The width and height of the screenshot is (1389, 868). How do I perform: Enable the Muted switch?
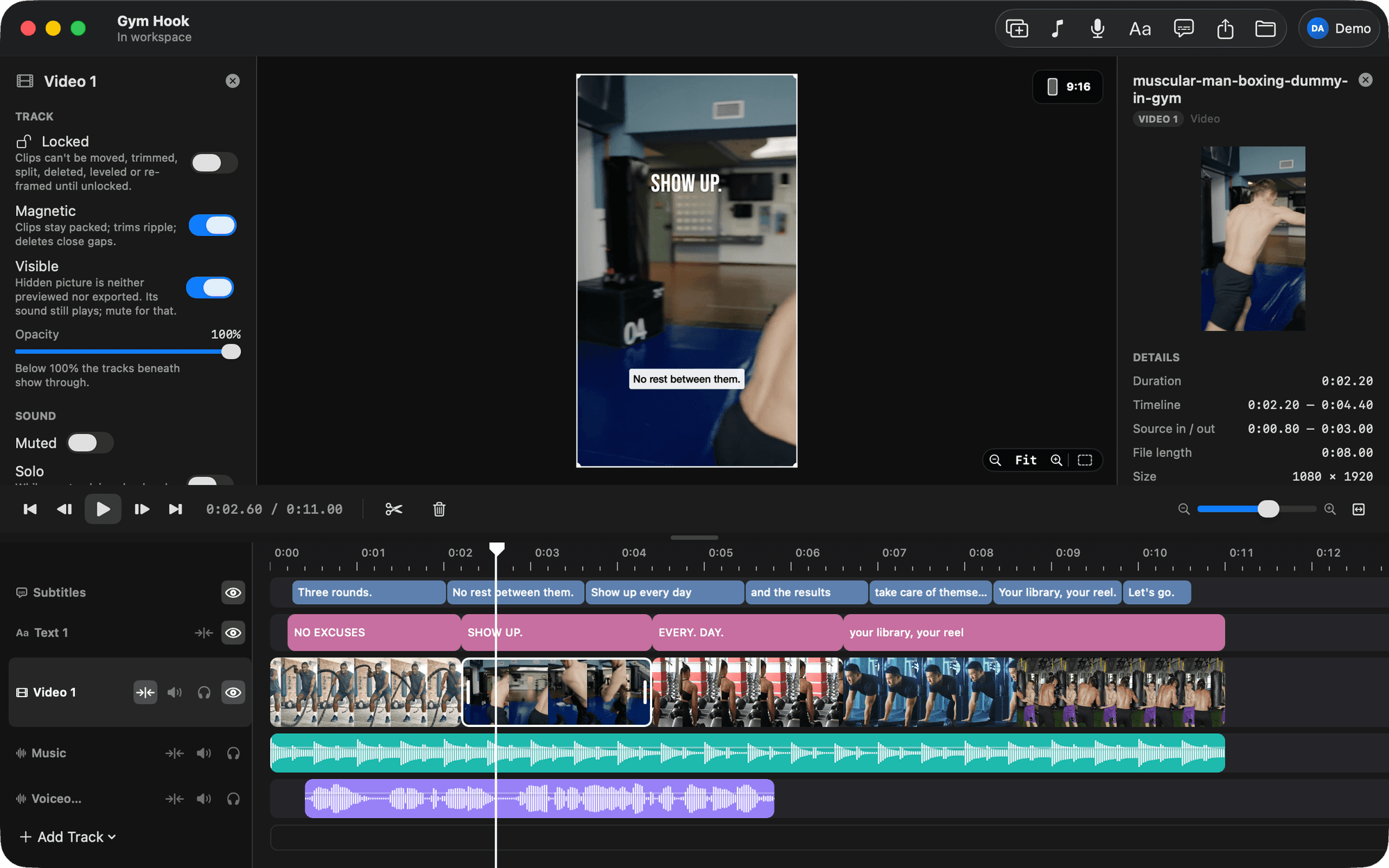(90, 443)
